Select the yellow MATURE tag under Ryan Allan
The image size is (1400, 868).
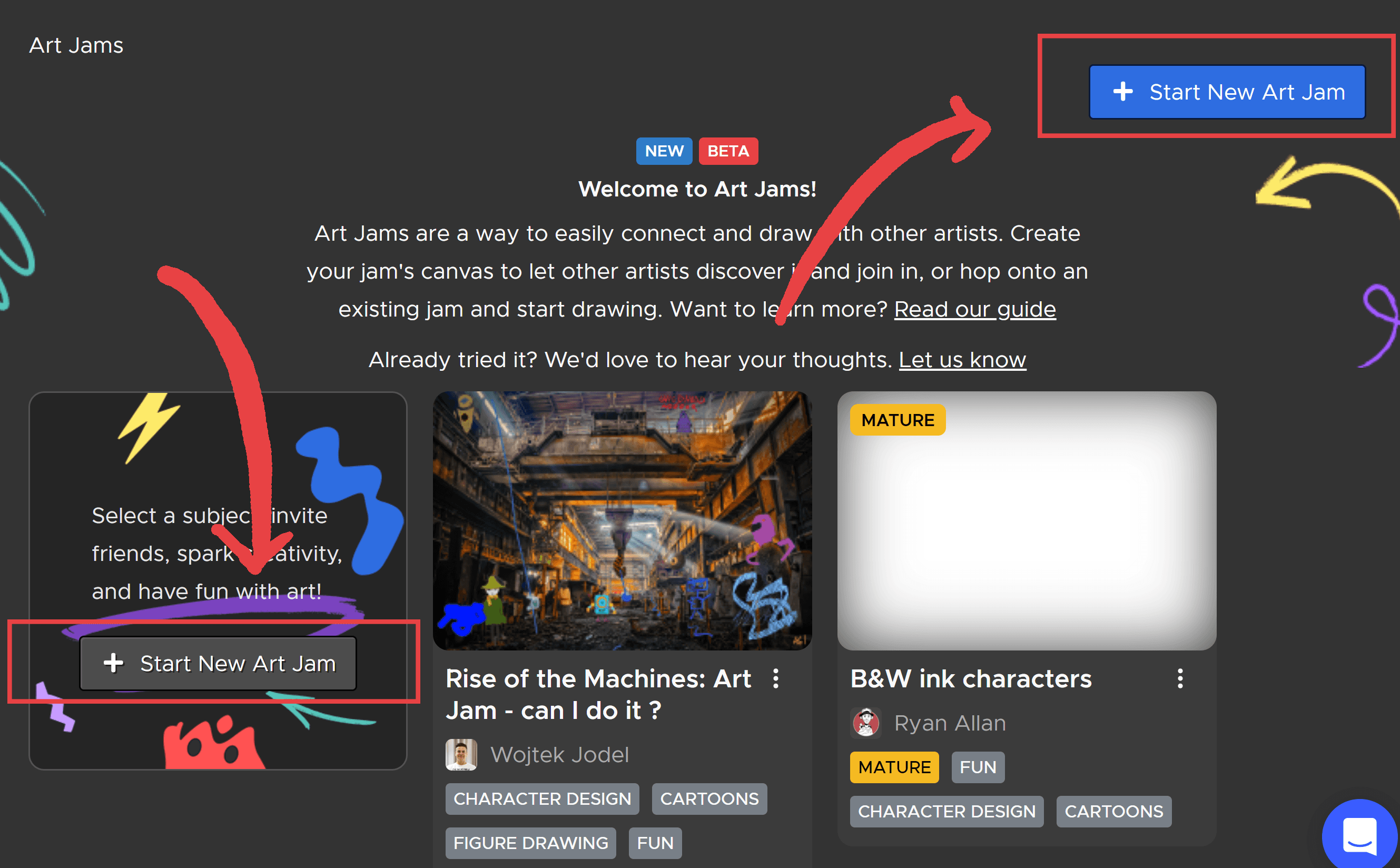click(x=894, y=767)
